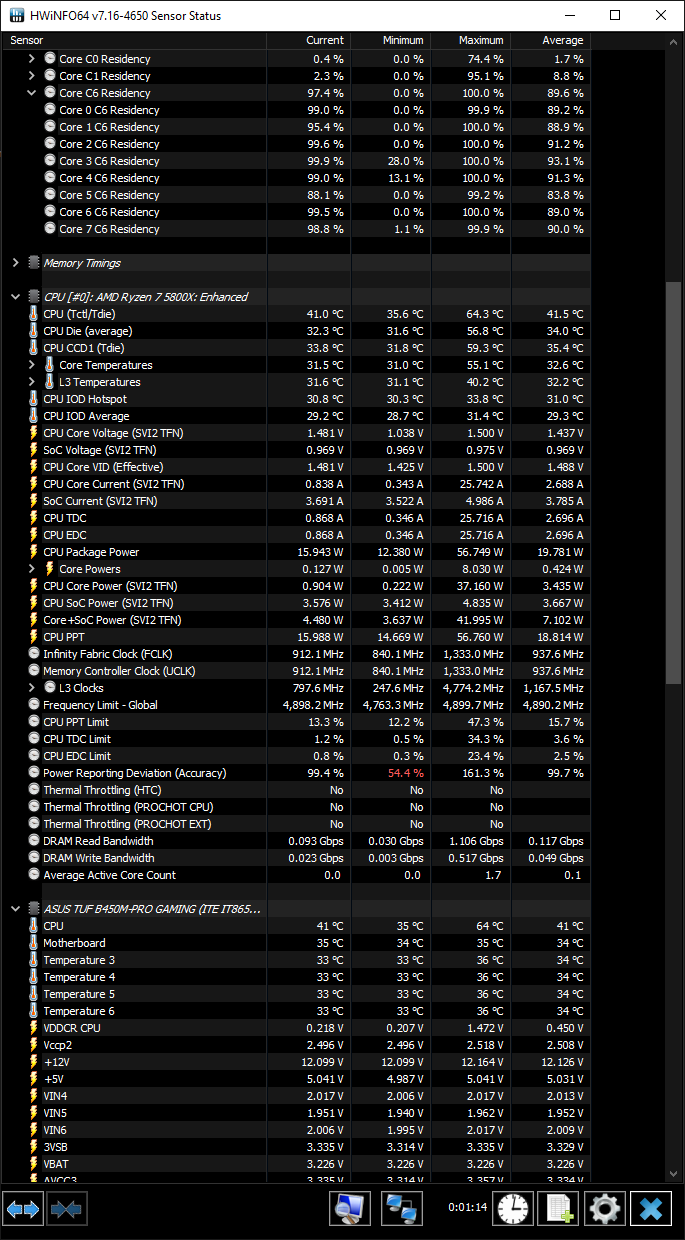The height and width of the screenshot is (1240, 685).
Task: Click the expand/collapse arrows button in bottom toolbar
Action: 22,1209
